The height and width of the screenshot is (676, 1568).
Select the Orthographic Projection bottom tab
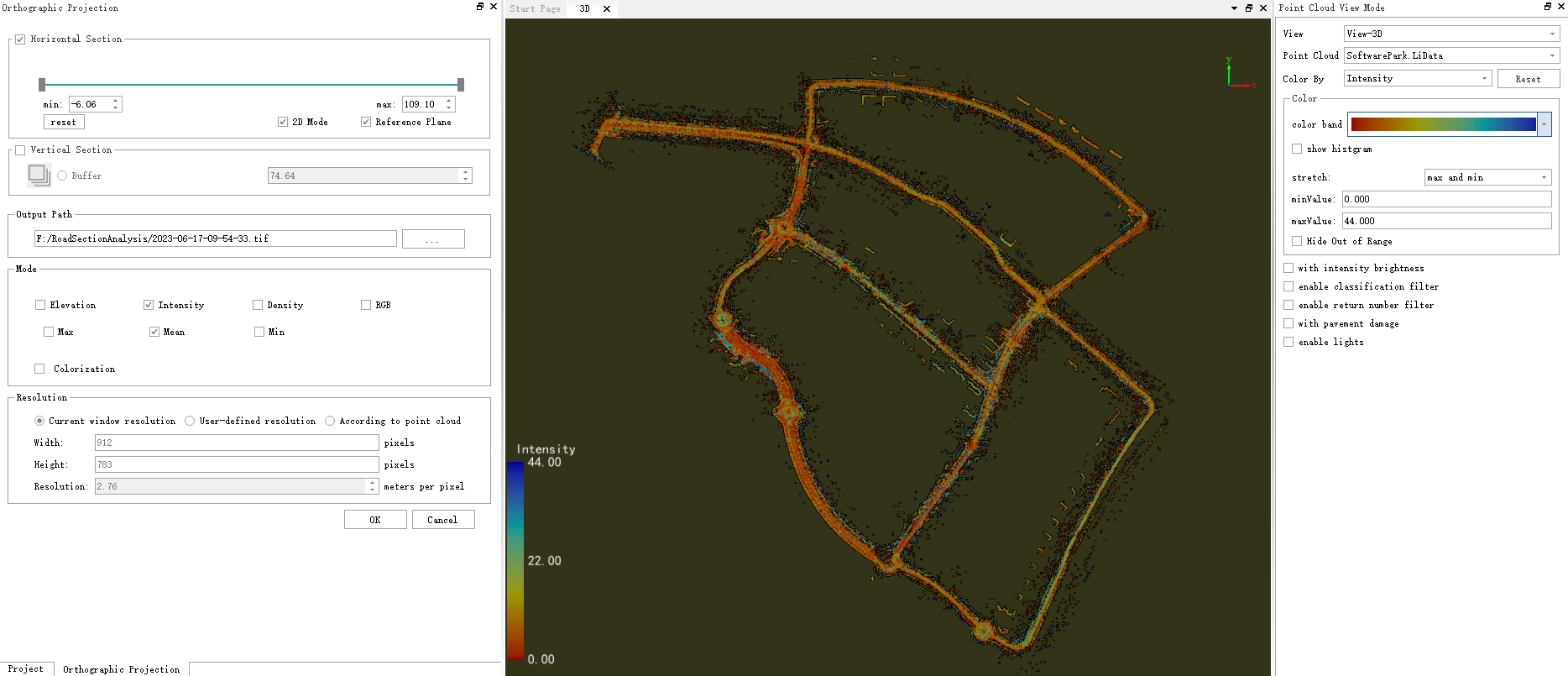click(122, 669)
